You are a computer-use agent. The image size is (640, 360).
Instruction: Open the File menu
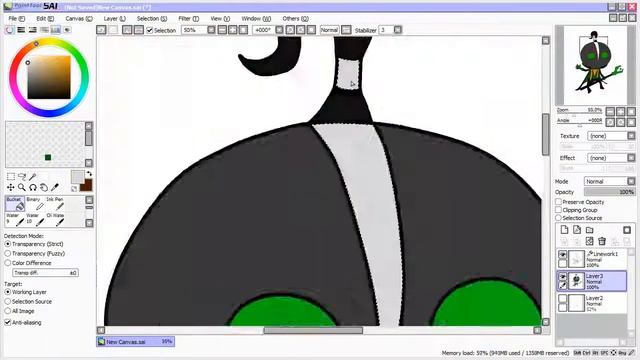click(17, 18)
